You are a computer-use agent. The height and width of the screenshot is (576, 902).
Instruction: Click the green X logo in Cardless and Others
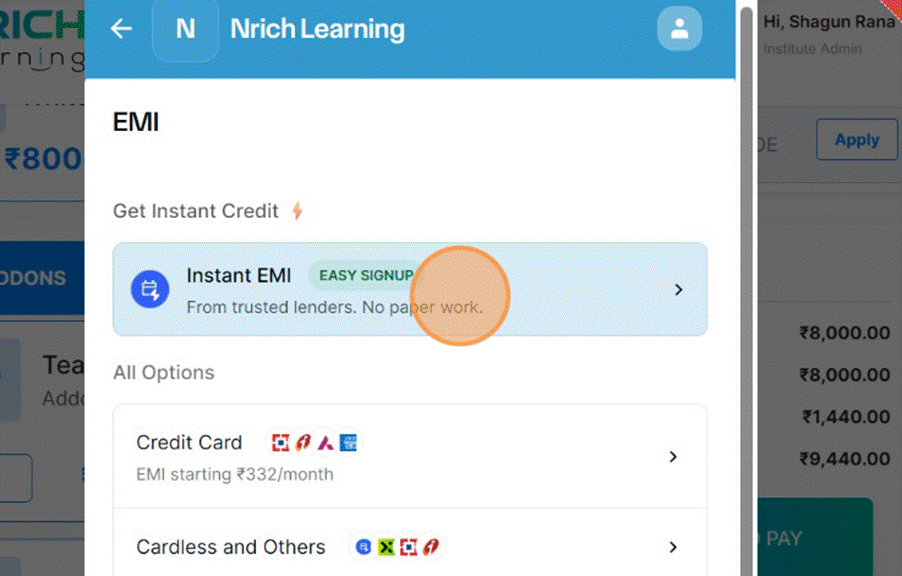[386, 547]
